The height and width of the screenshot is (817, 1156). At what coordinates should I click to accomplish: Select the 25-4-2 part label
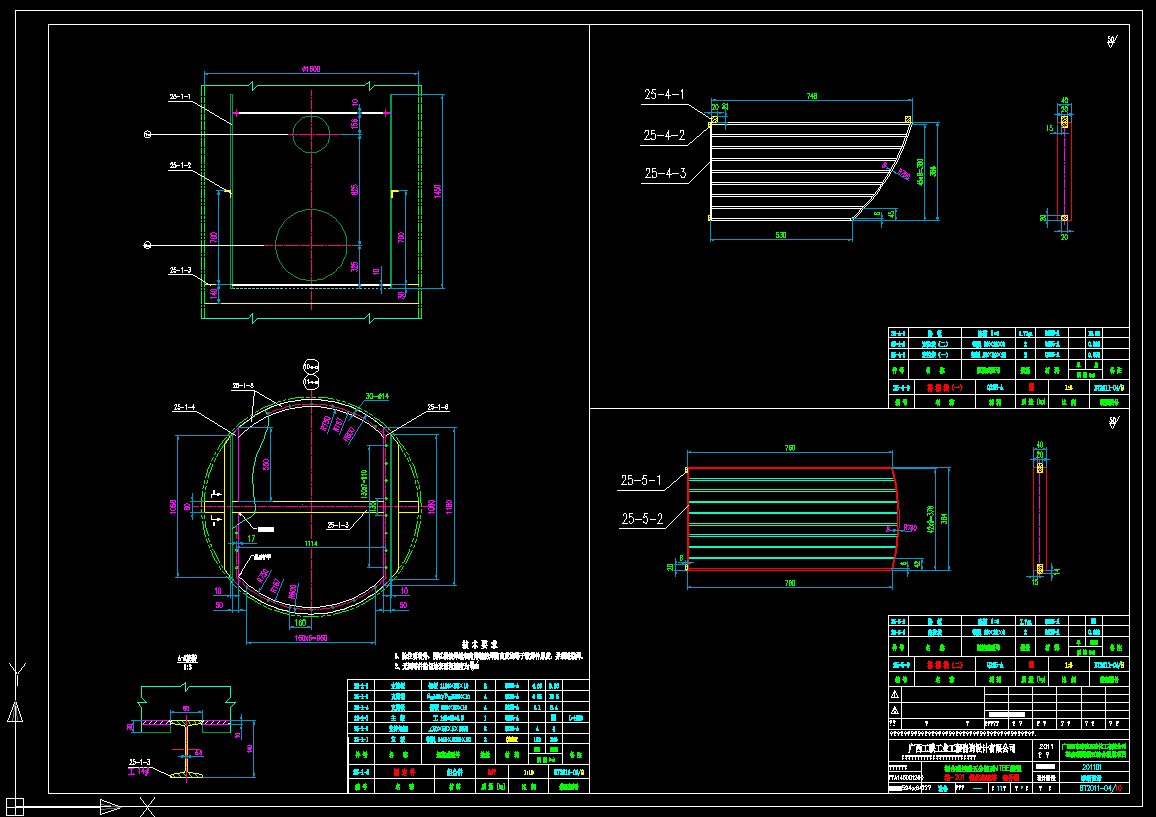point(664,136)
